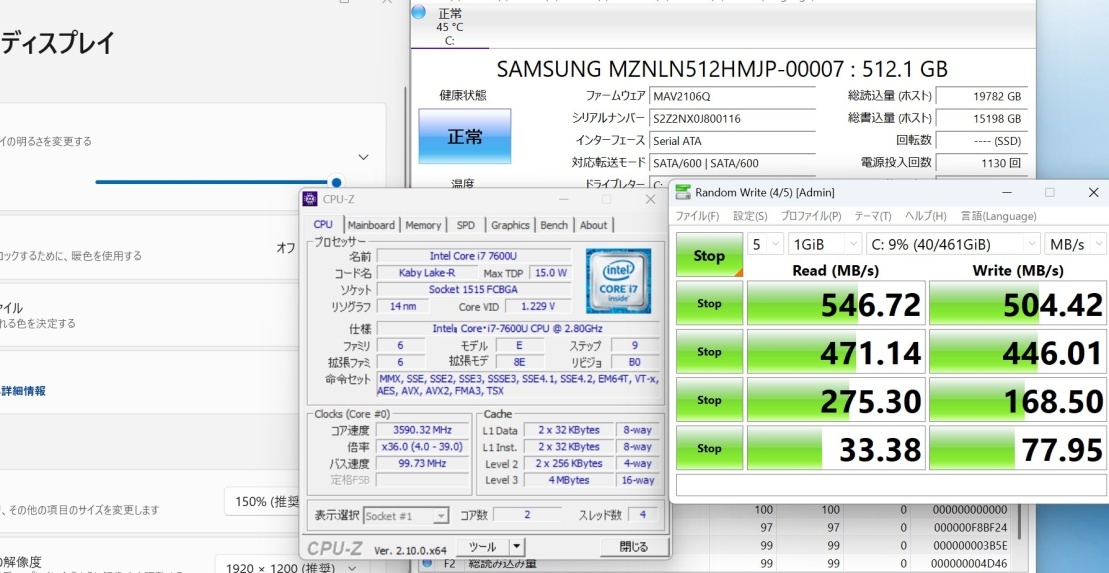Select the CPU tab in CPU-Z
Viewport: 1109px width, 573px height.
click(x=323, y=224)
